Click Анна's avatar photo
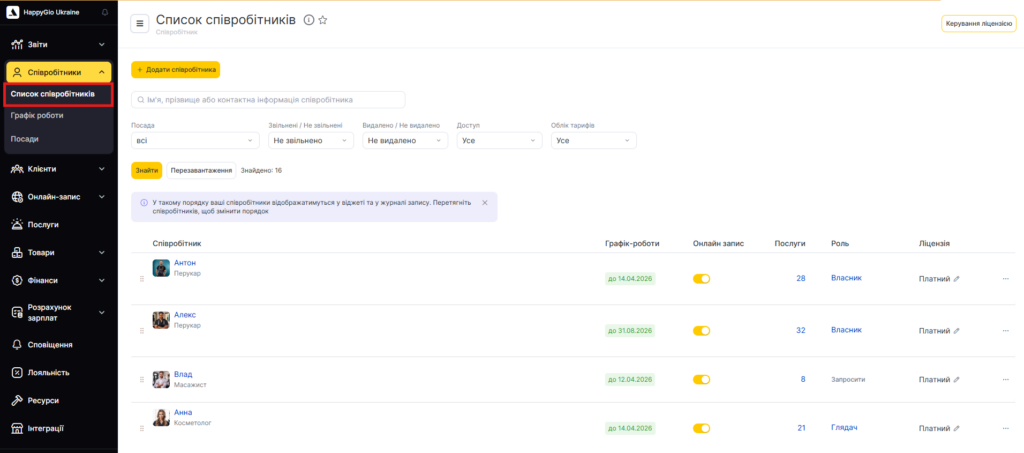 (x=161, y=418)
